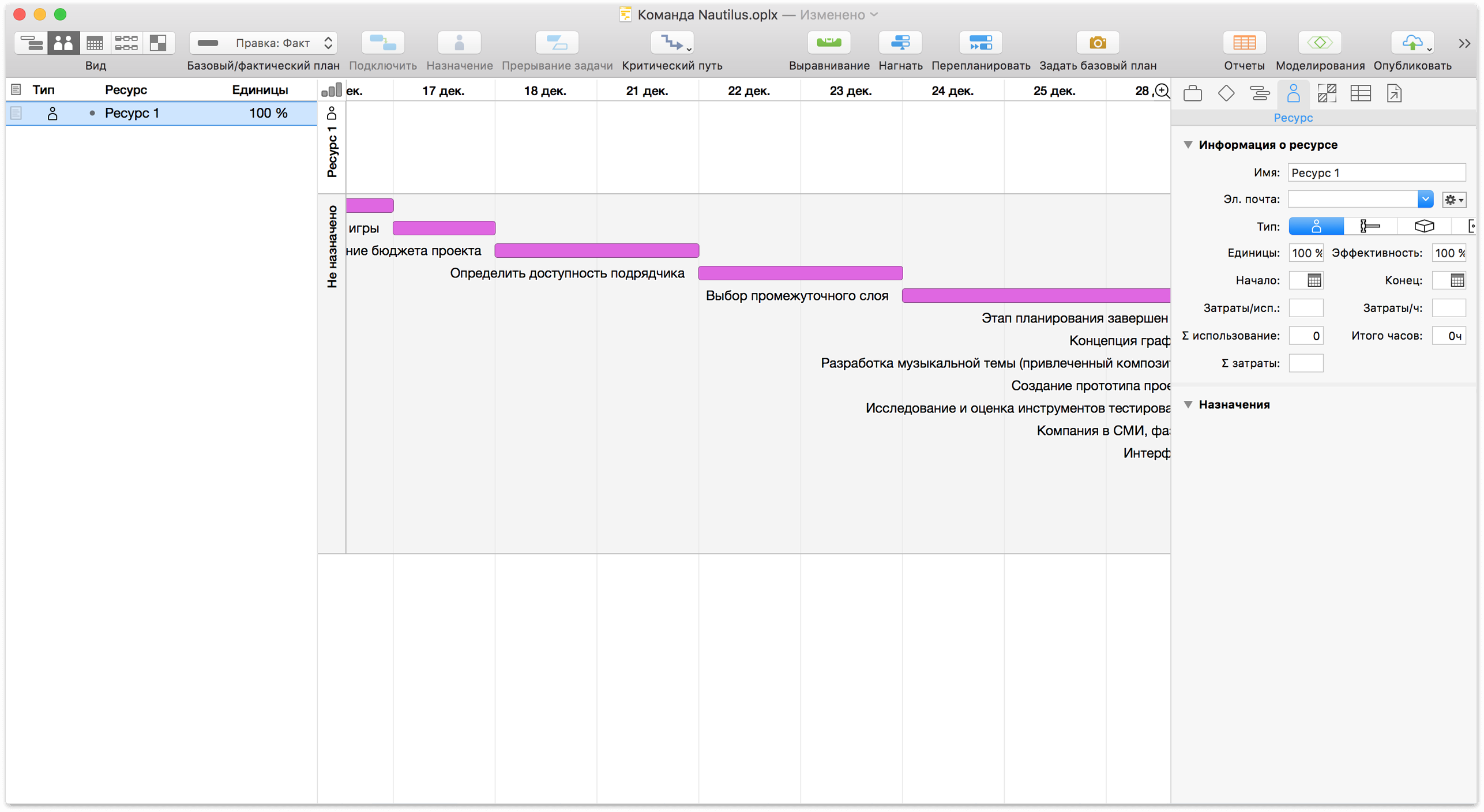Click the Нагнать catch-up icon
The image size is (1484, 812).
[900, 43]
